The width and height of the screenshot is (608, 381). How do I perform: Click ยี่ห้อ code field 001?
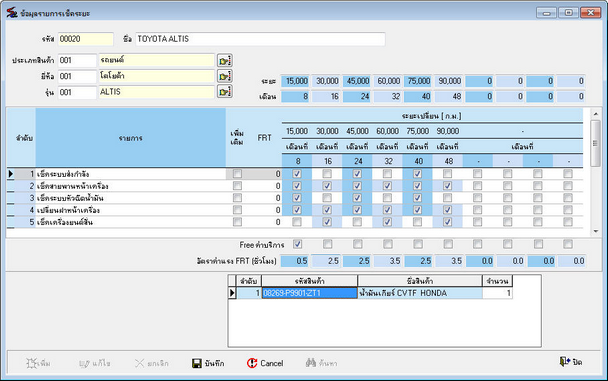(77, 76)
